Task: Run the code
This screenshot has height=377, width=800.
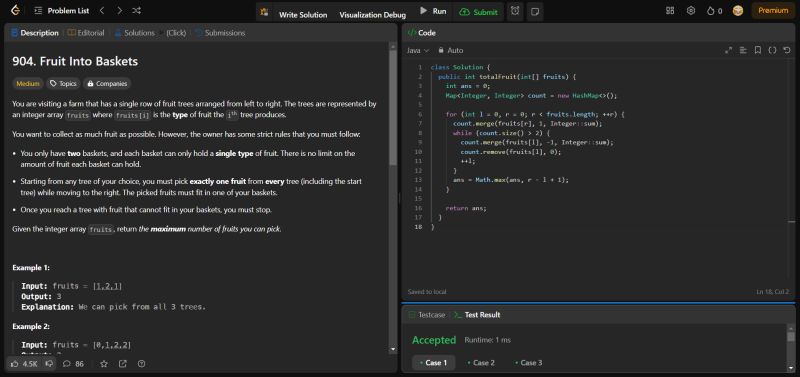Action: 433,11
